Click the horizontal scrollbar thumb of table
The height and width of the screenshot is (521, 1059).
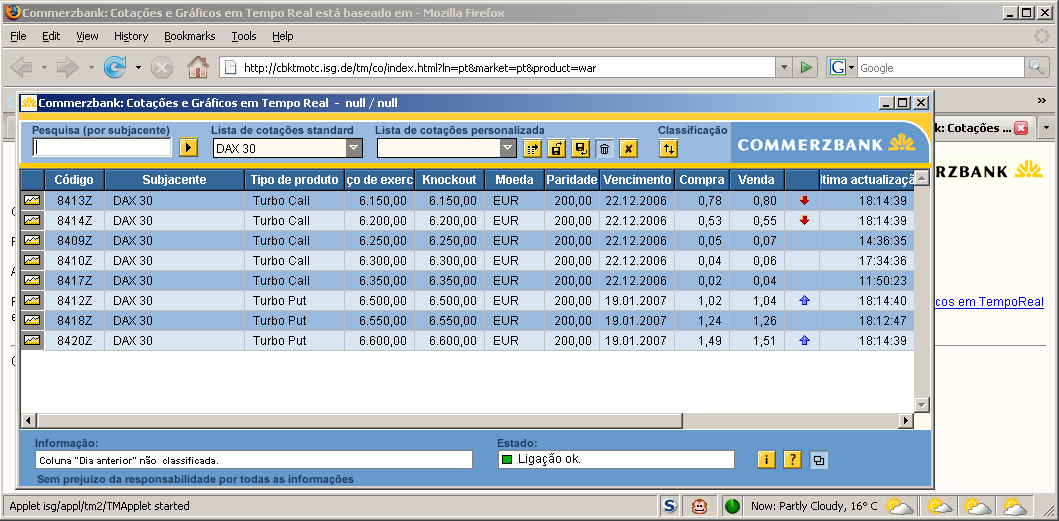(x=360, y=421)
